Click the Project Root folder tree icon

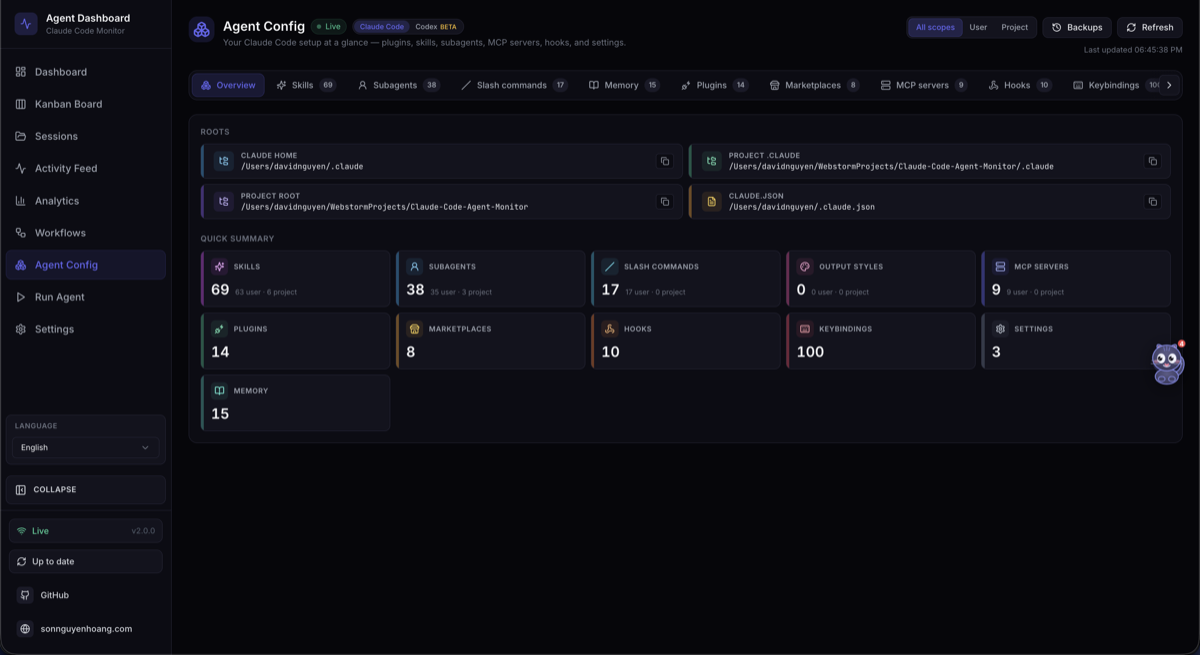[x=223, y=202]
